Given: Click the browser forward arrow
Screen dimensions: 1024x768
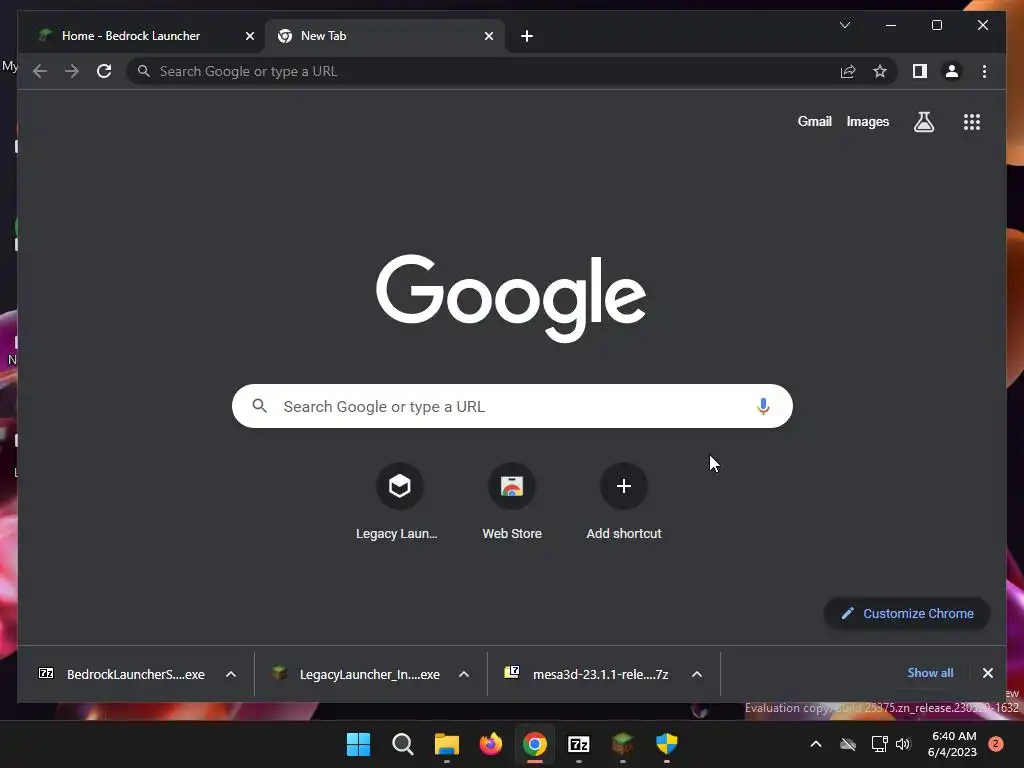Looking at the screenshot, I should (72, 71).
